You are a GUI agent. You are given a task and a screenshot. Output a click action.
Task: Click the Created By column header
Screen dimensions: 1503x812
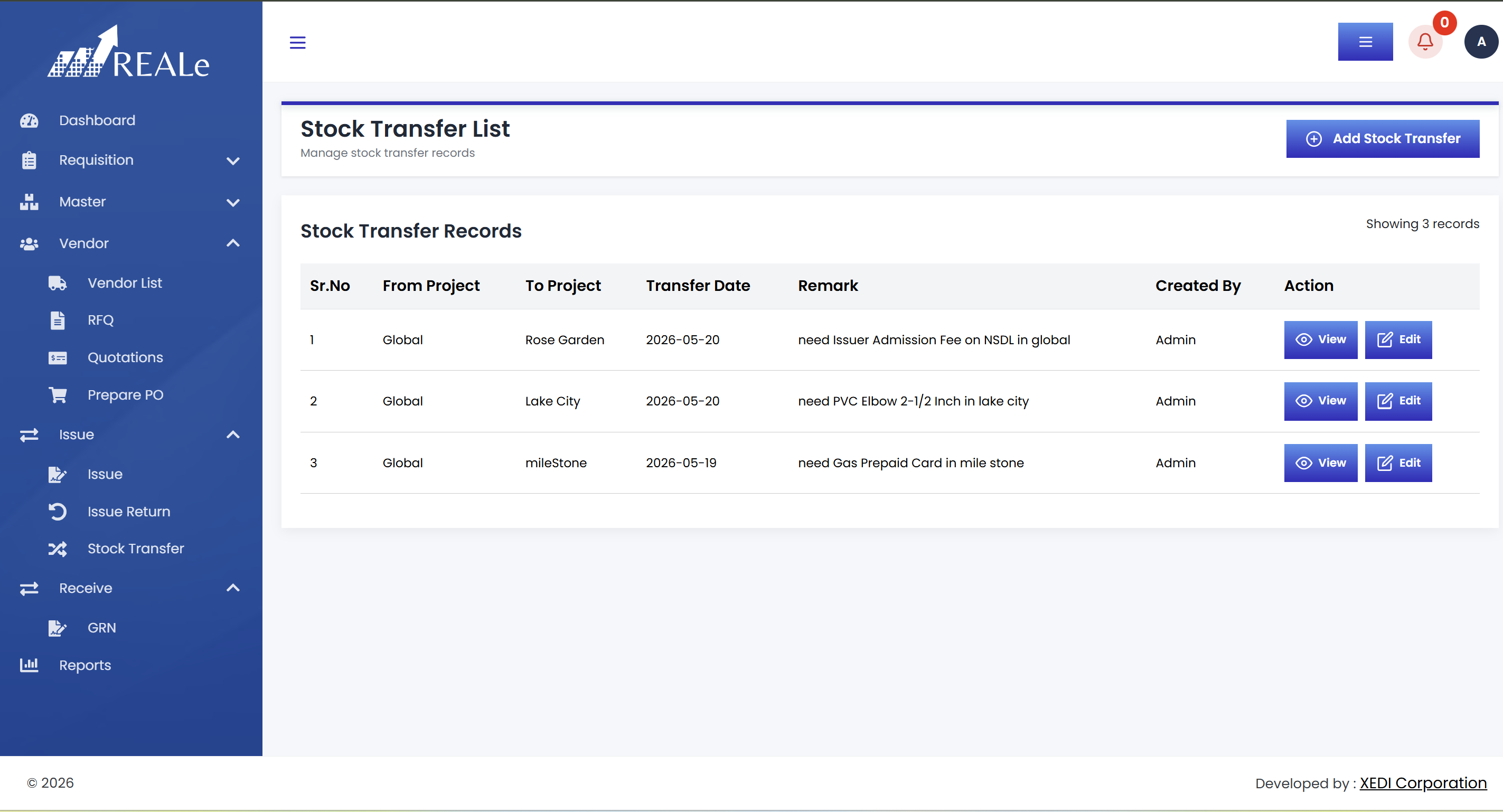point(1198,286)
